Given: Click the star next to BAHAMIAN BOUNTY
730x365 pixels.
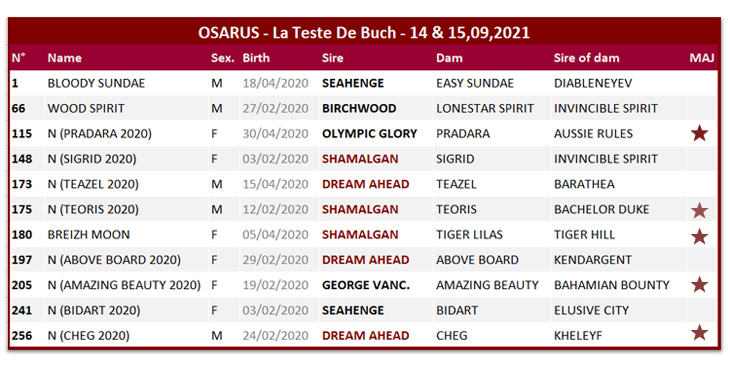Looking at the screenshot, I should pos(699,284).
